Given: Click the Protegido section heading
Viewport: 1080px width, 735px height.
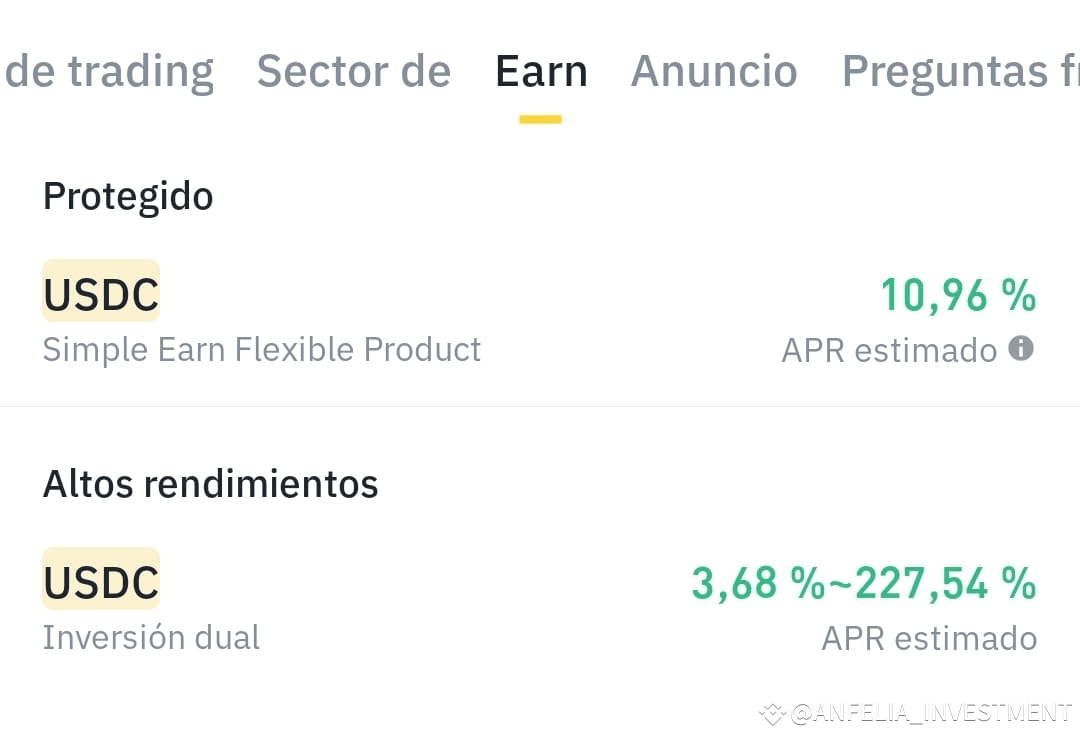Looking at the screenshot, I should point(128,196).
